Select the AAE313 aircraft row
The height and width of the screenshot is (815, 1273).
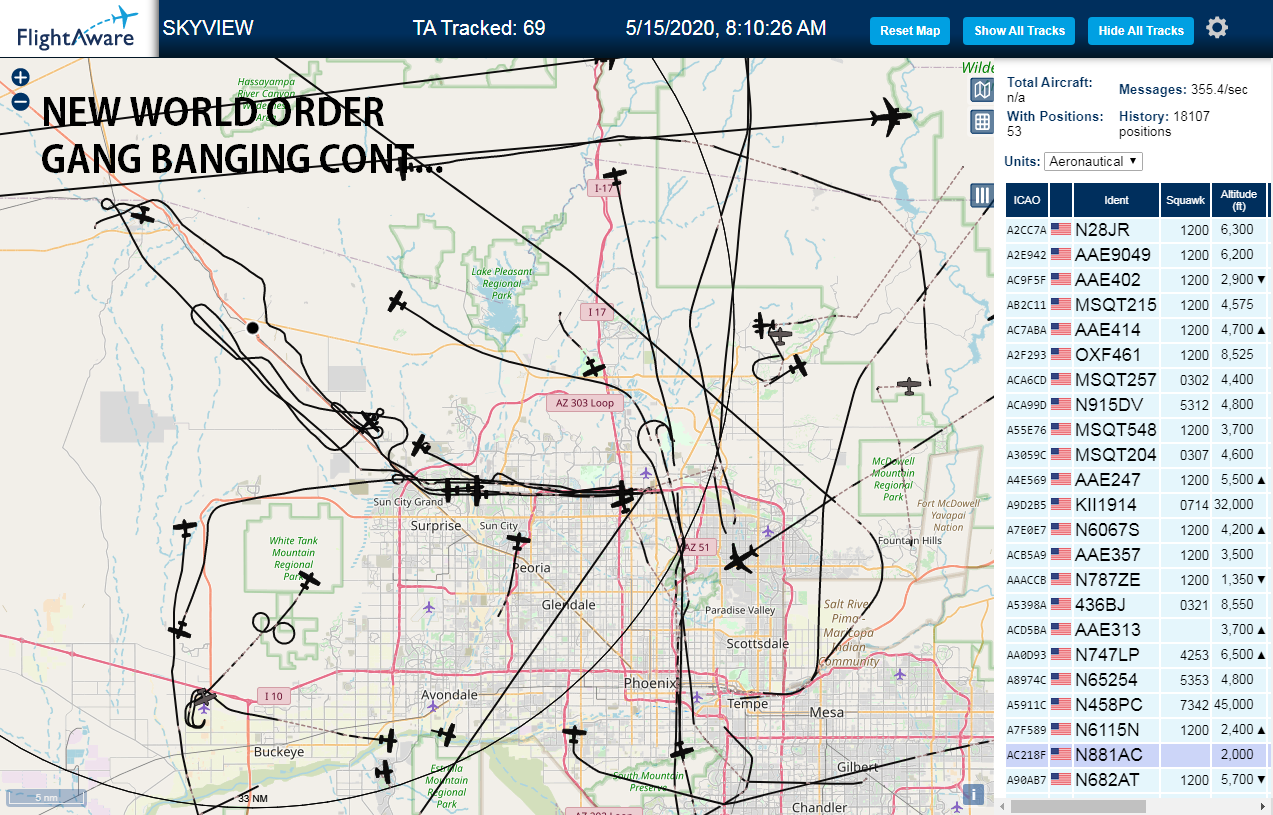[1137, 629]
